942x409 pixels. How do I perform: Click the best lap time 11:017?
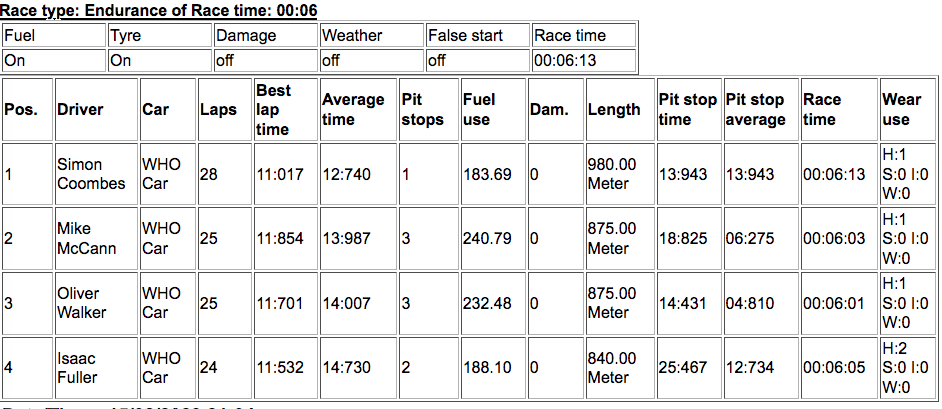pos(279,174)
